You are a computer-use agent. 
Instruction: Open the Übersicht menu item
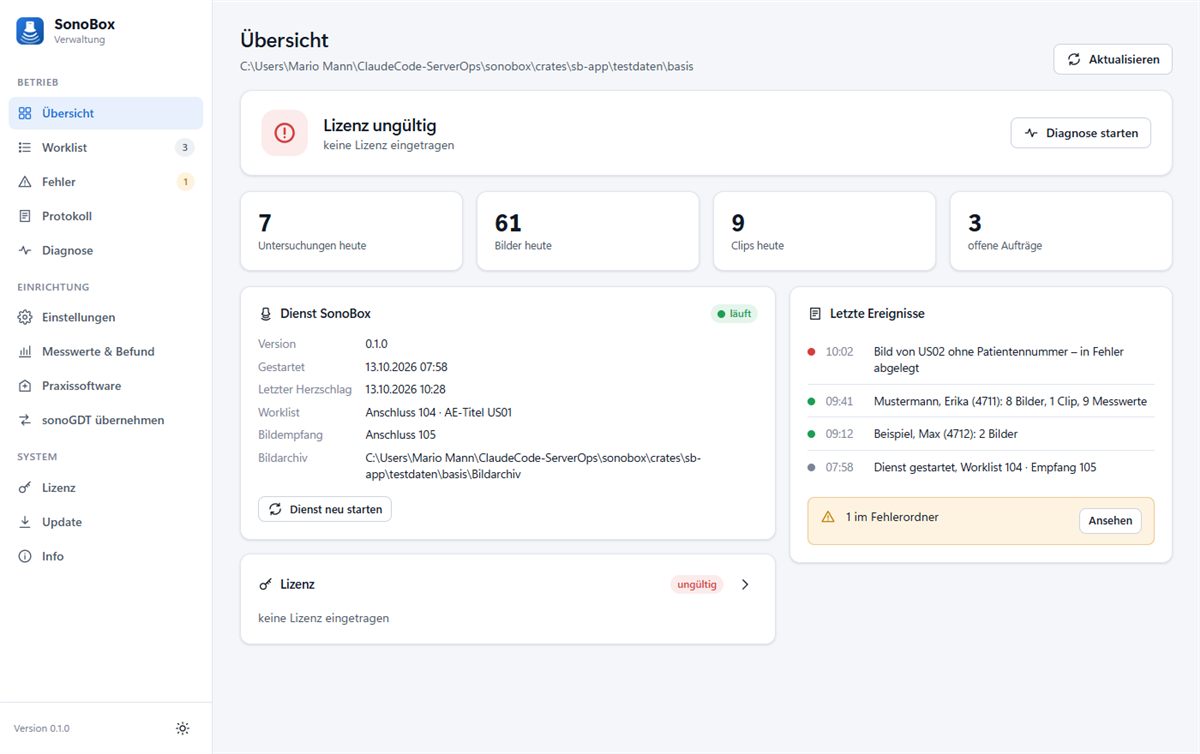coord(106,113)
